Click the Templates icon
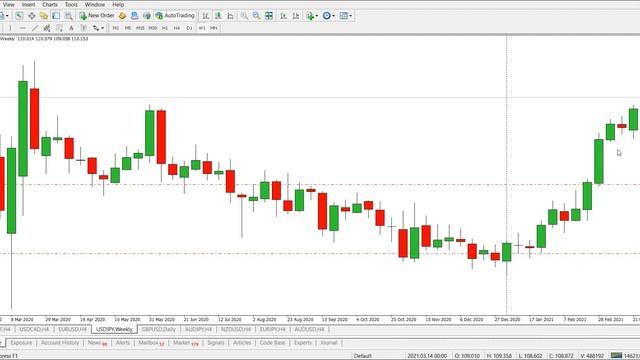The width and height of the screenshot is (640, 360). coord(344,16)
